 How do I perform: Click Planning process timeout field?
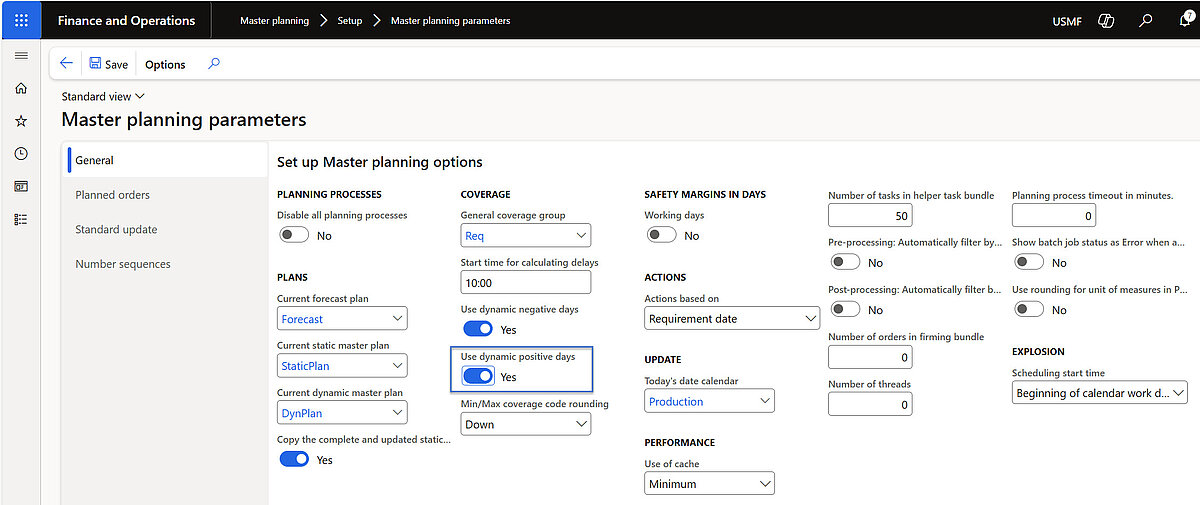click(x=1054, y=215)
